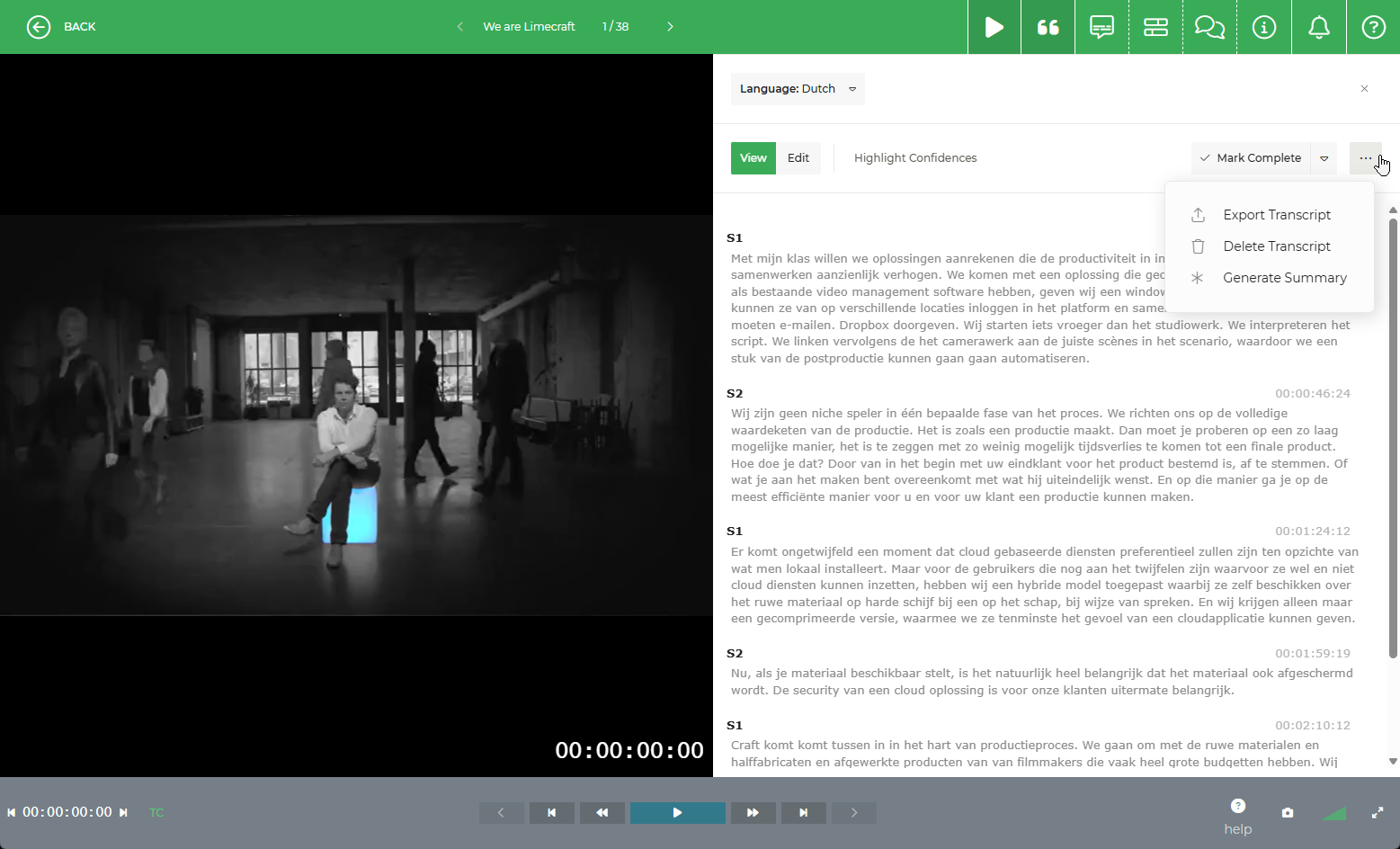Take a snapshot with the camera icon

1288,812
